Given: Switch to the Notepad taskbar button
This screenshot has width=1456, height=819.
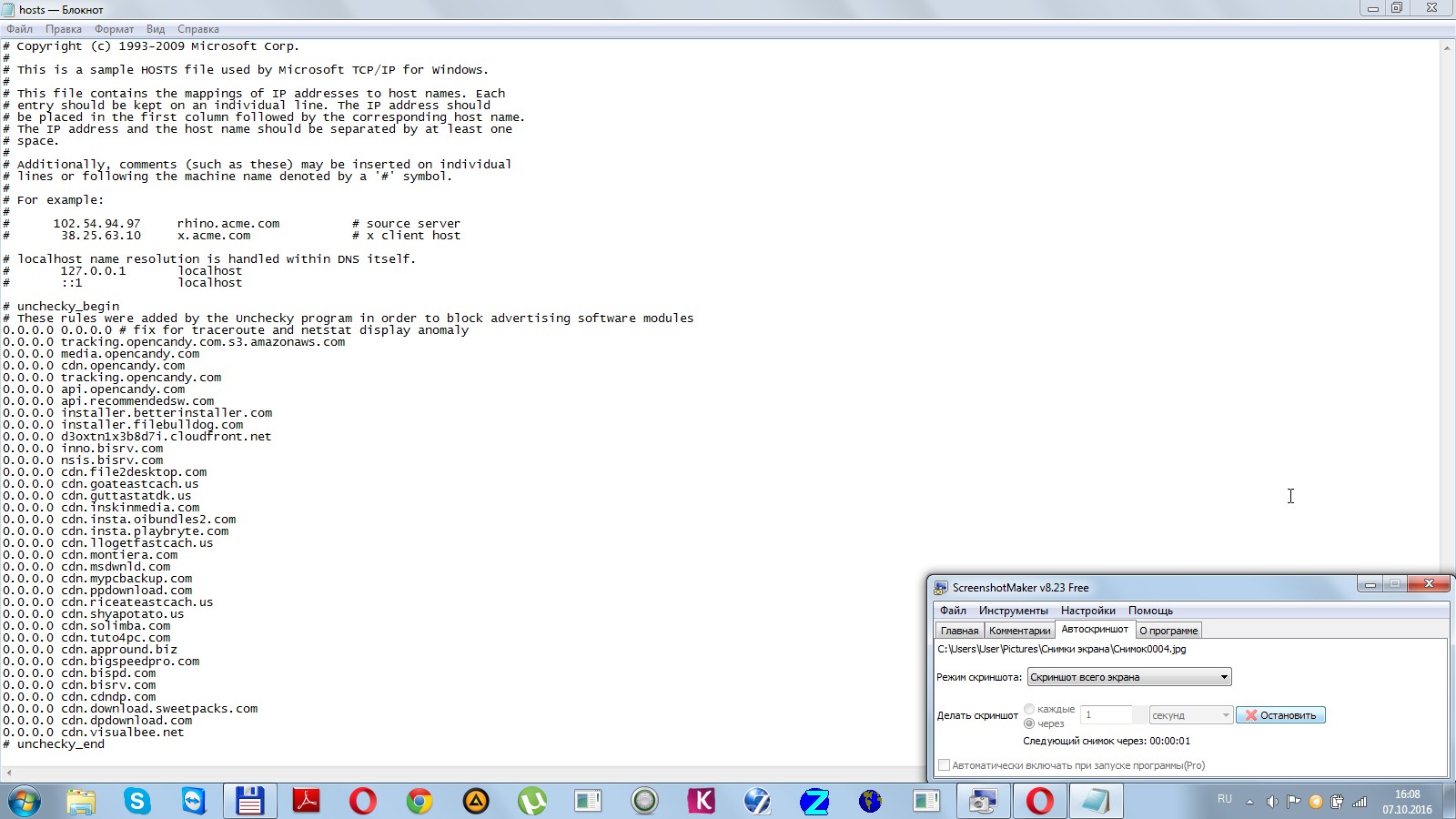Looking at the screenshot, I should (x=1096, y=801).
